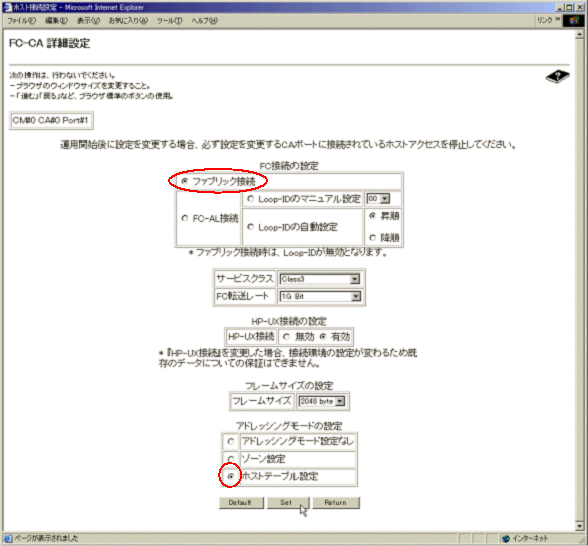This screenshot has width=588, height=546.
Task: Open the help book icon
Action: pos(557,76)
